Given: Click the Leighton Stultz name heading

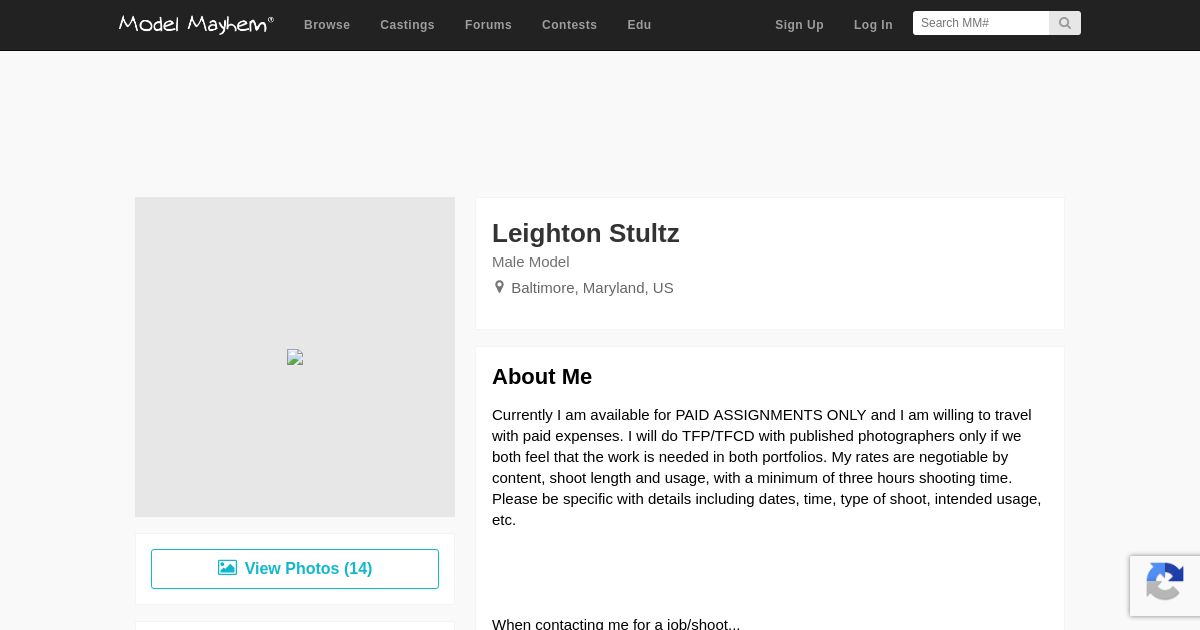Looking at the screenshot, I should coord(586,233).
